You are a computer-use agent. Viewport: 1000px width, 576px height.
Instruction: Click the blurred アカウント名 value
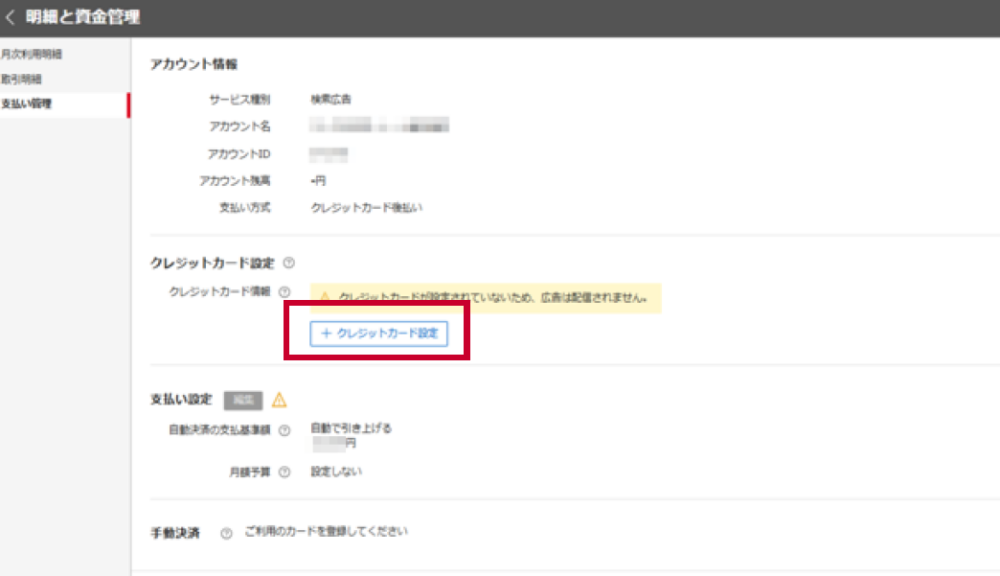379,126
